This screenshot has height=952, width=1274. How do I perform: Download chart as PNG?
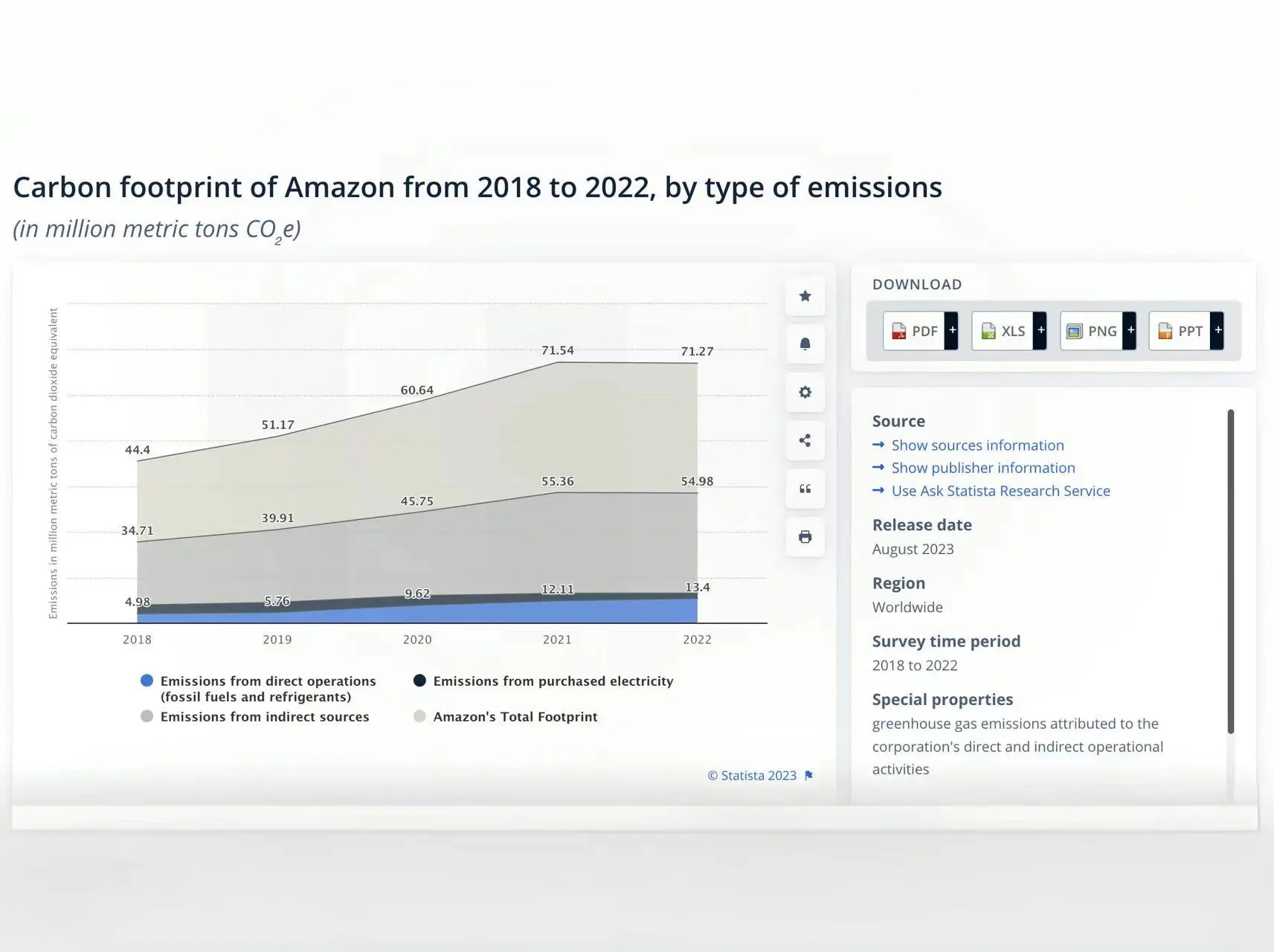1092,331
